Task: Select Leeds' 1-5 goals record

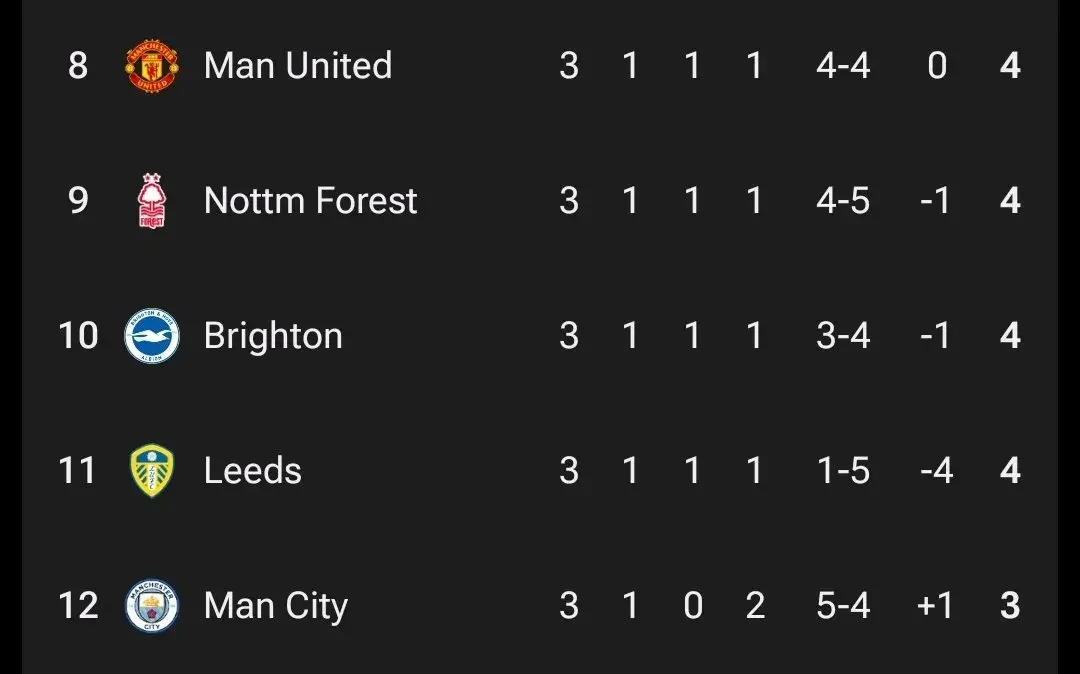Action: coord(842,471)
